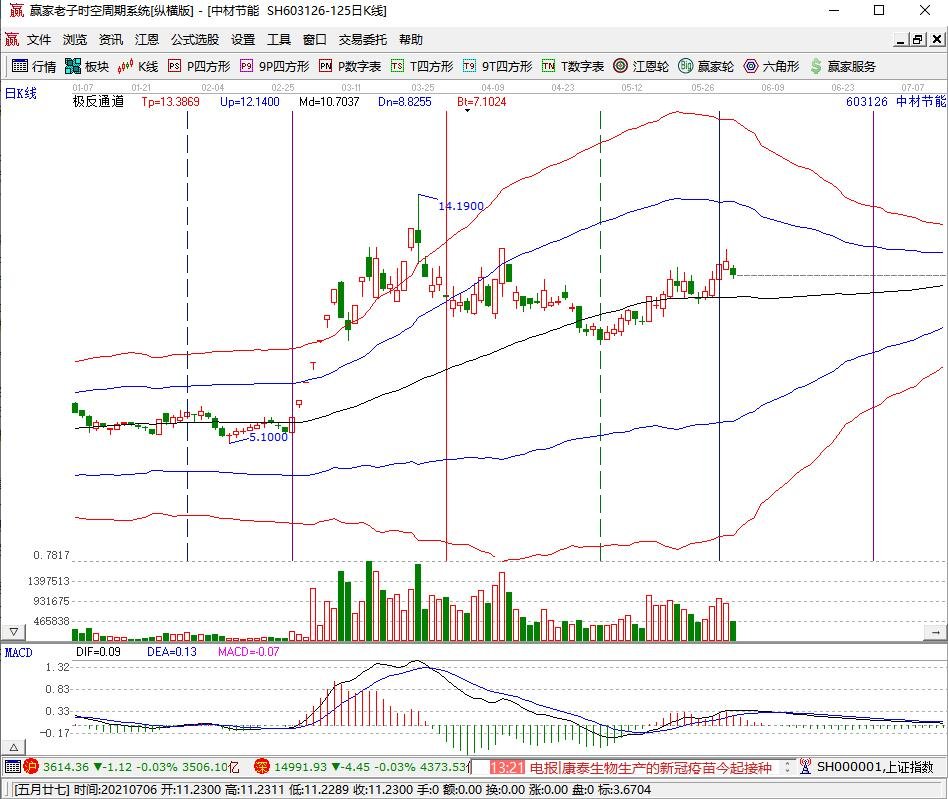Launch the 江恩轮 Gann wheel
The image size is (948, 799).
pos(641,67)
